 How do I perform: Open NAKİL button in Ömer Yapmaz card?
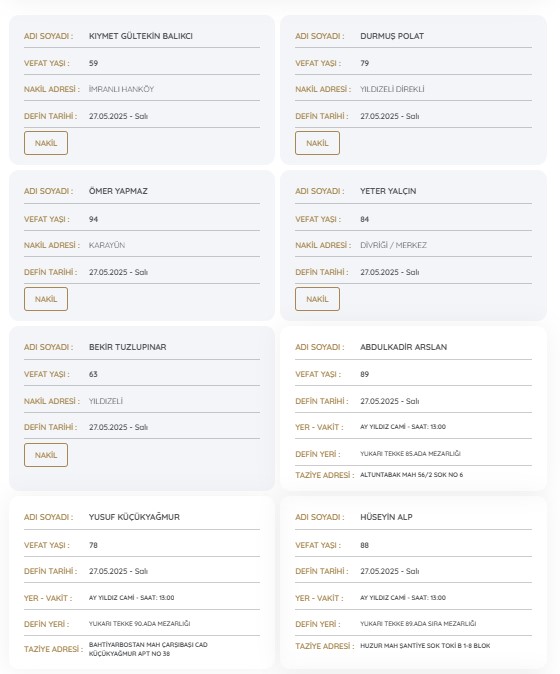pos(46,299)
